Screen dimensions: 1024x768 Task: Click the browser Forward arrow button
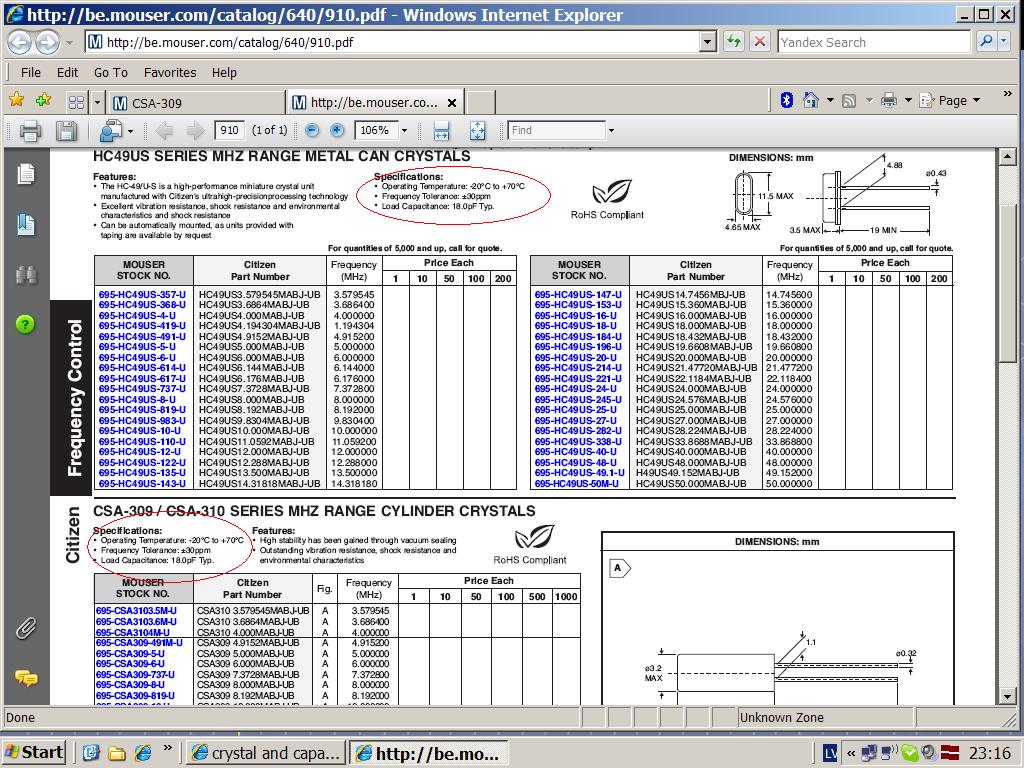tap(47, 42)
